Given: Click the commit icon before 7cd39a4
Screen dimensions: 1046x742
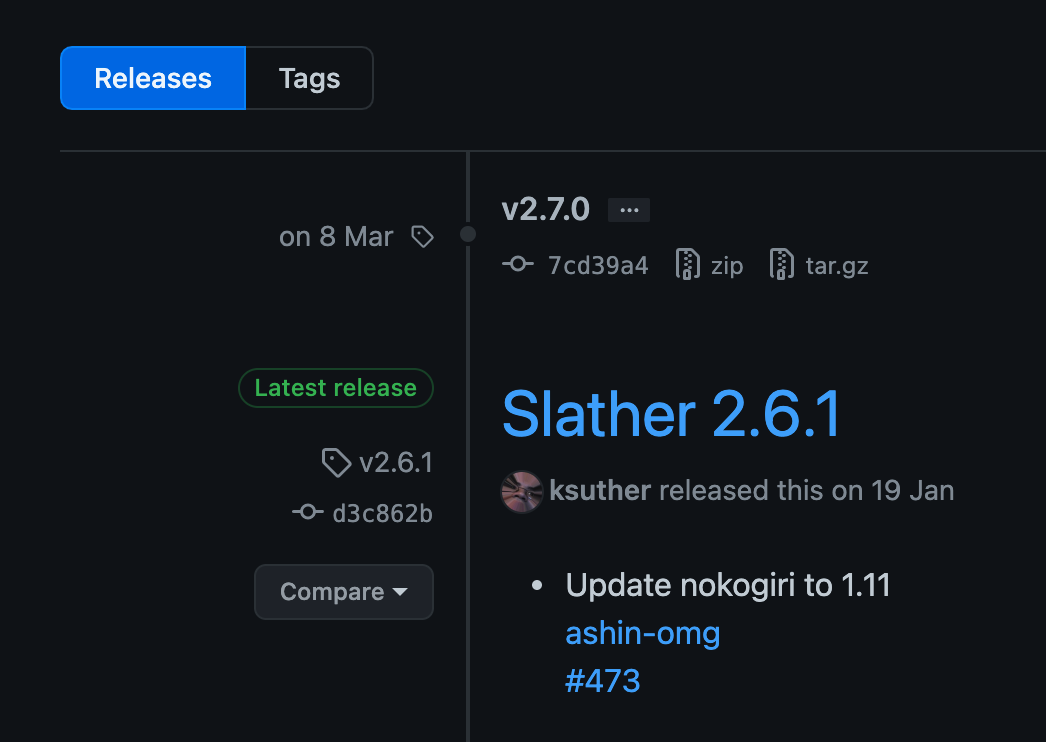Looking at the screenshot, I should click(x=518, y=265).
